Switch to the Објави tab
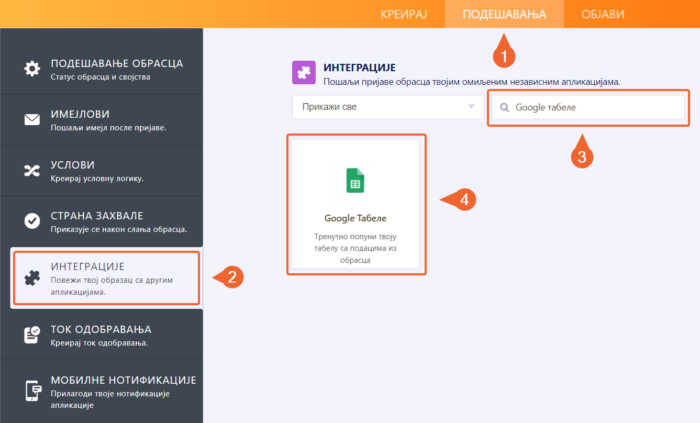Viewport: 700px width, 423px height. [603, 14]
